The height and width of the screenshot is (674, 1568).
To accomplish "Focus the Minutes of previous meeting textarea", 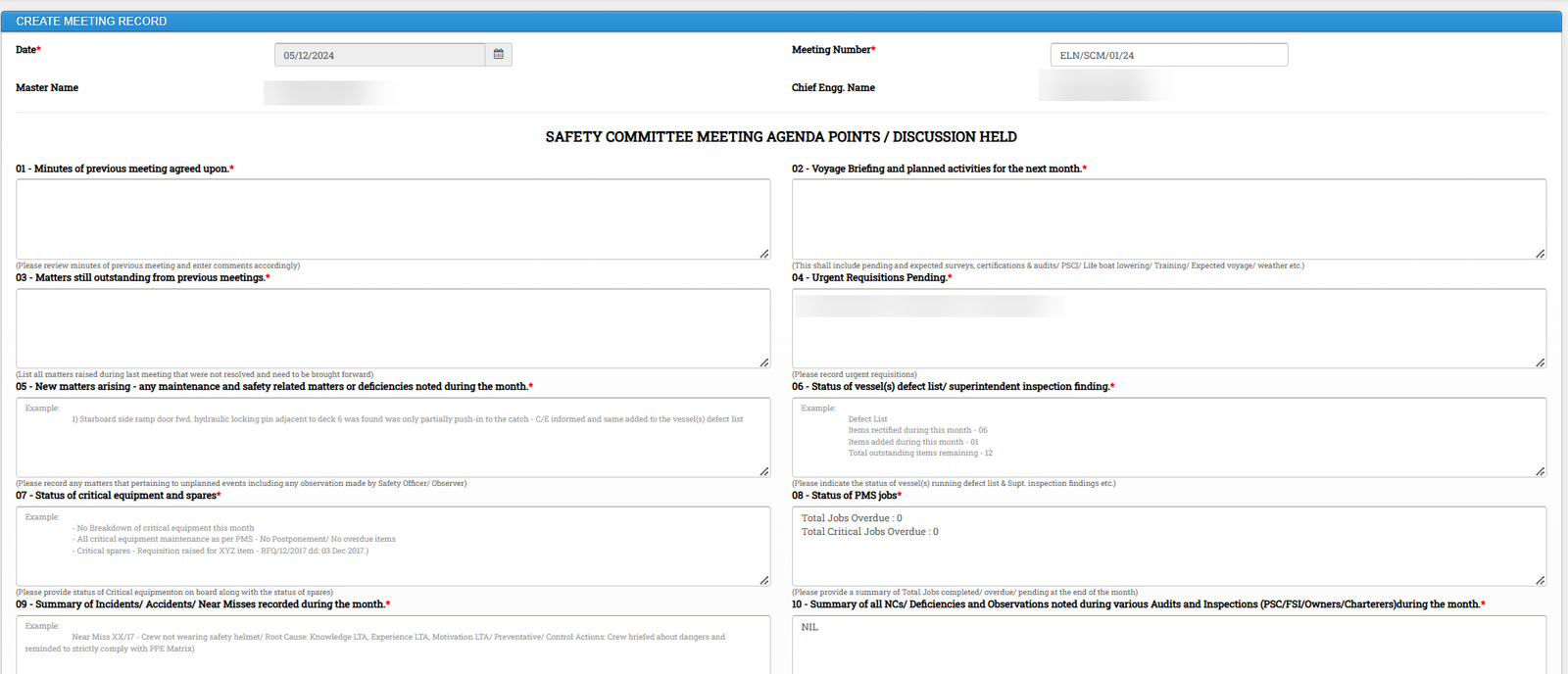I will [x=393, y=219].
